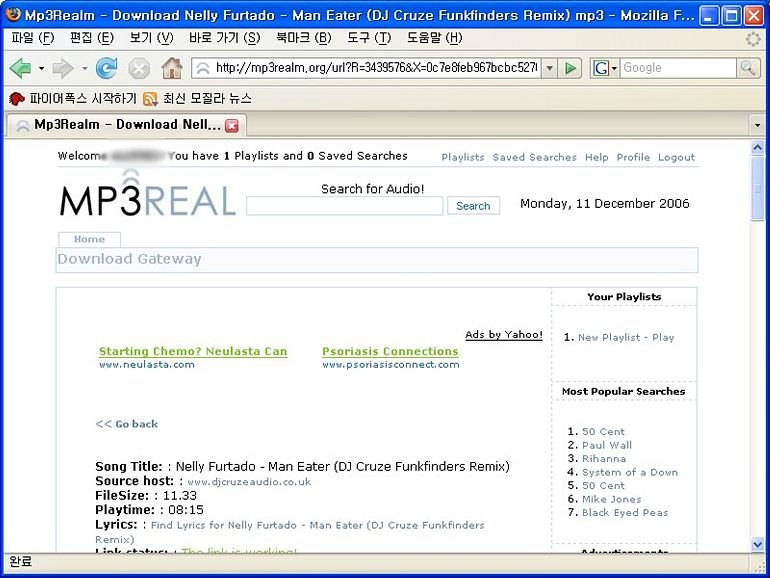This screenshot has height=578, width=770.
Task: Click the Saved Searches header link
Action: tap(534, 157)
